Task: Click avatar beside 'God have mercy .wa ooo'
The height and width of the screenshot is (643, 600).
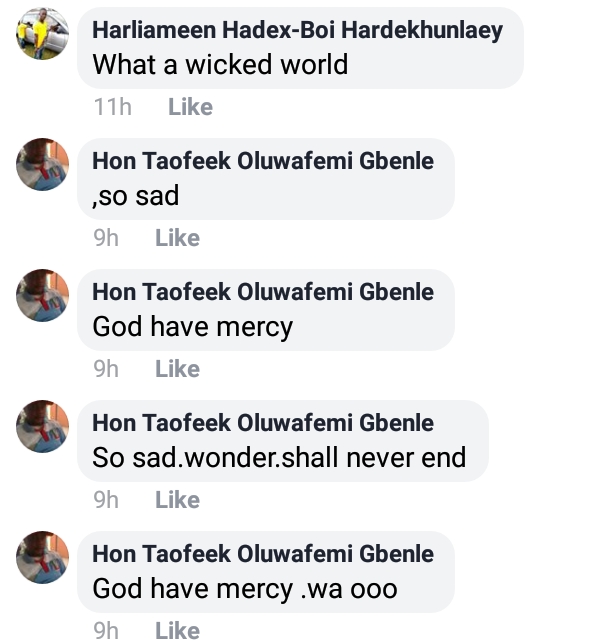Action: click(43, 557)
